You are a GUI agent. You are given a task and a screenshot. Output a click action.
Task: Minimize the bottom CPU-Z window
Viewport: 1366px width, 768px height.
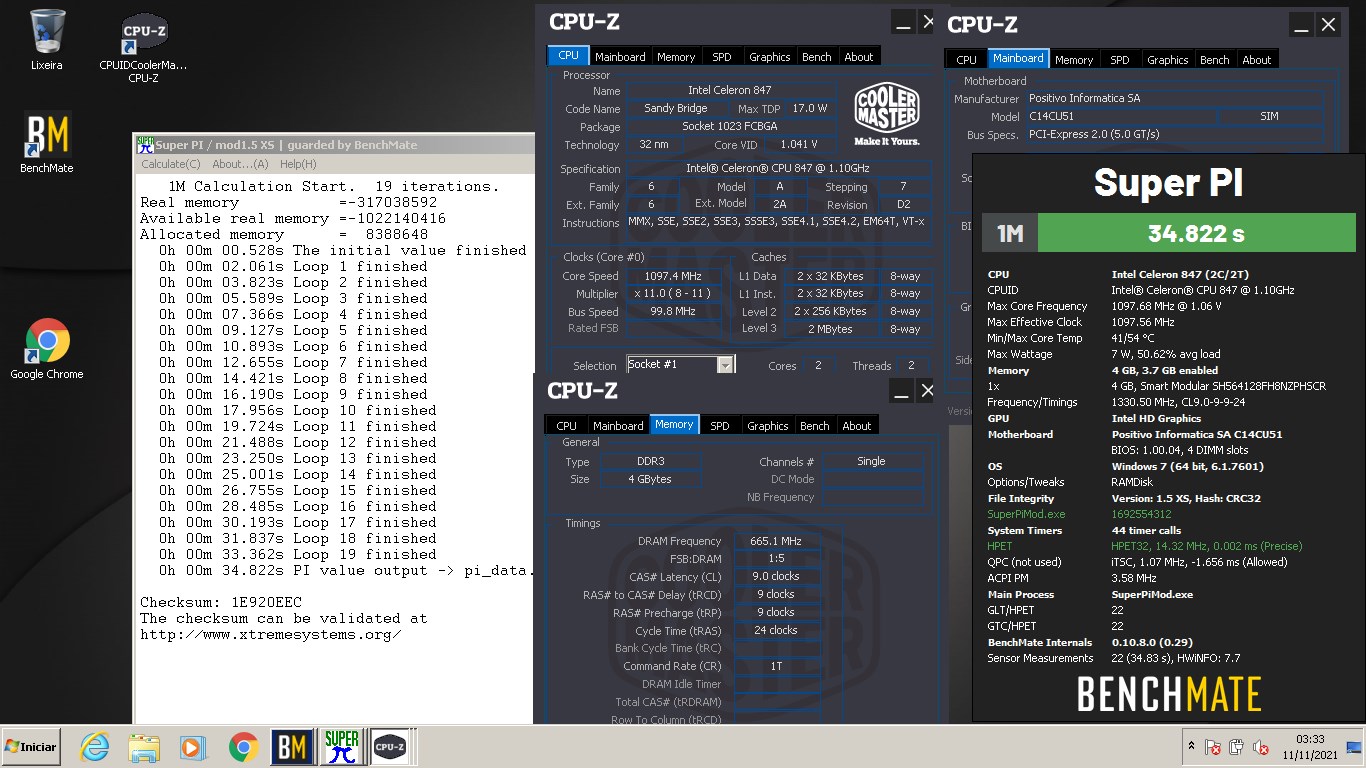(x=902, y=391)
